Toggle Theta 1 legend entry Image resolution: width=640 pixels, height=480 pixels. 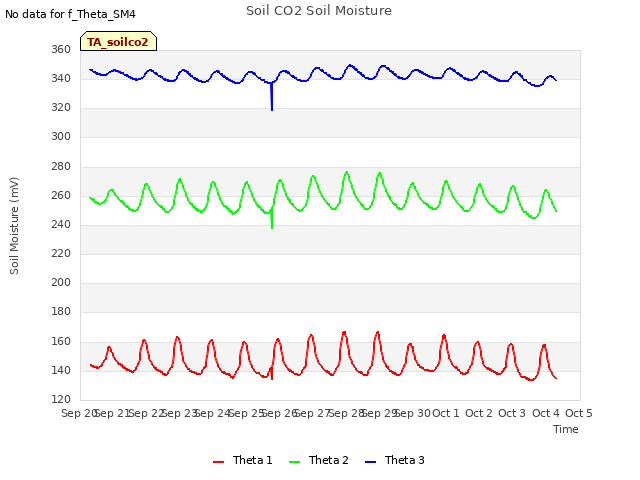pos(242,460)
